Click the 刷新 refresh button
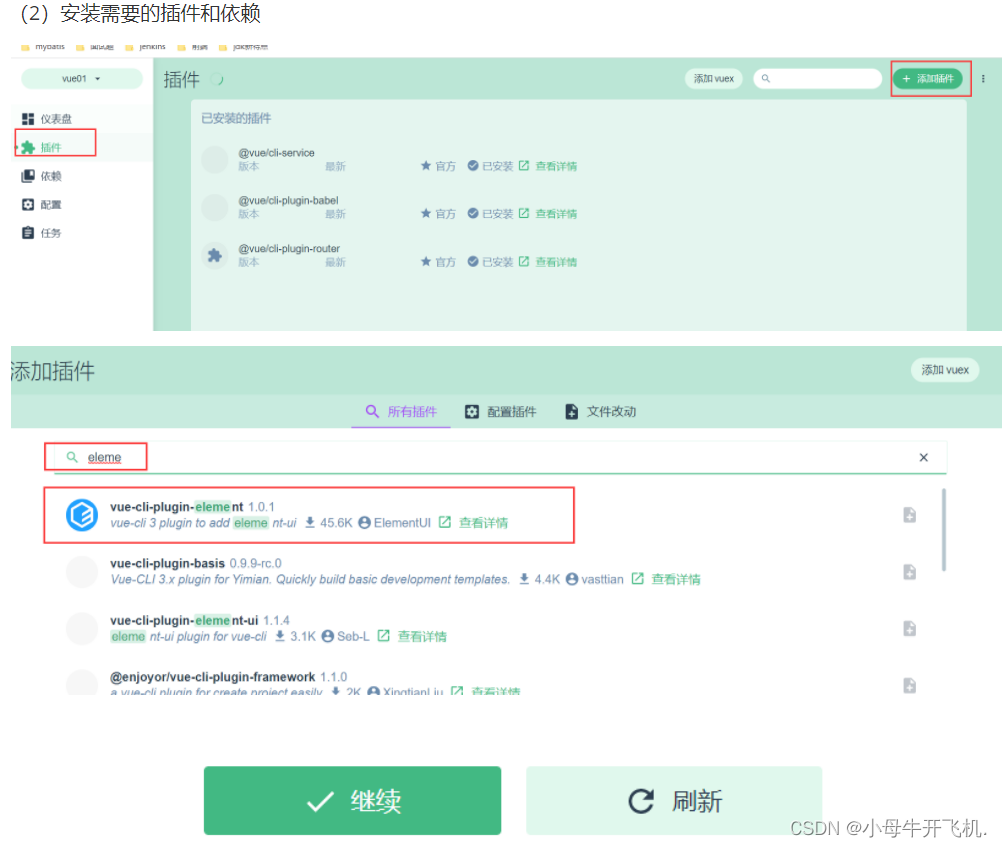This screenshot has height=847, width=1002. 674,800
